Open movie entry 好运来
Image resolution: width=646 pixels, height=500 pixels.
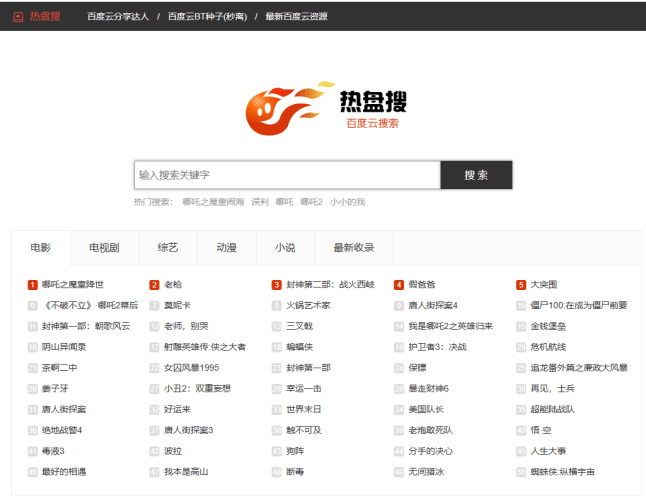click(177, 409)
